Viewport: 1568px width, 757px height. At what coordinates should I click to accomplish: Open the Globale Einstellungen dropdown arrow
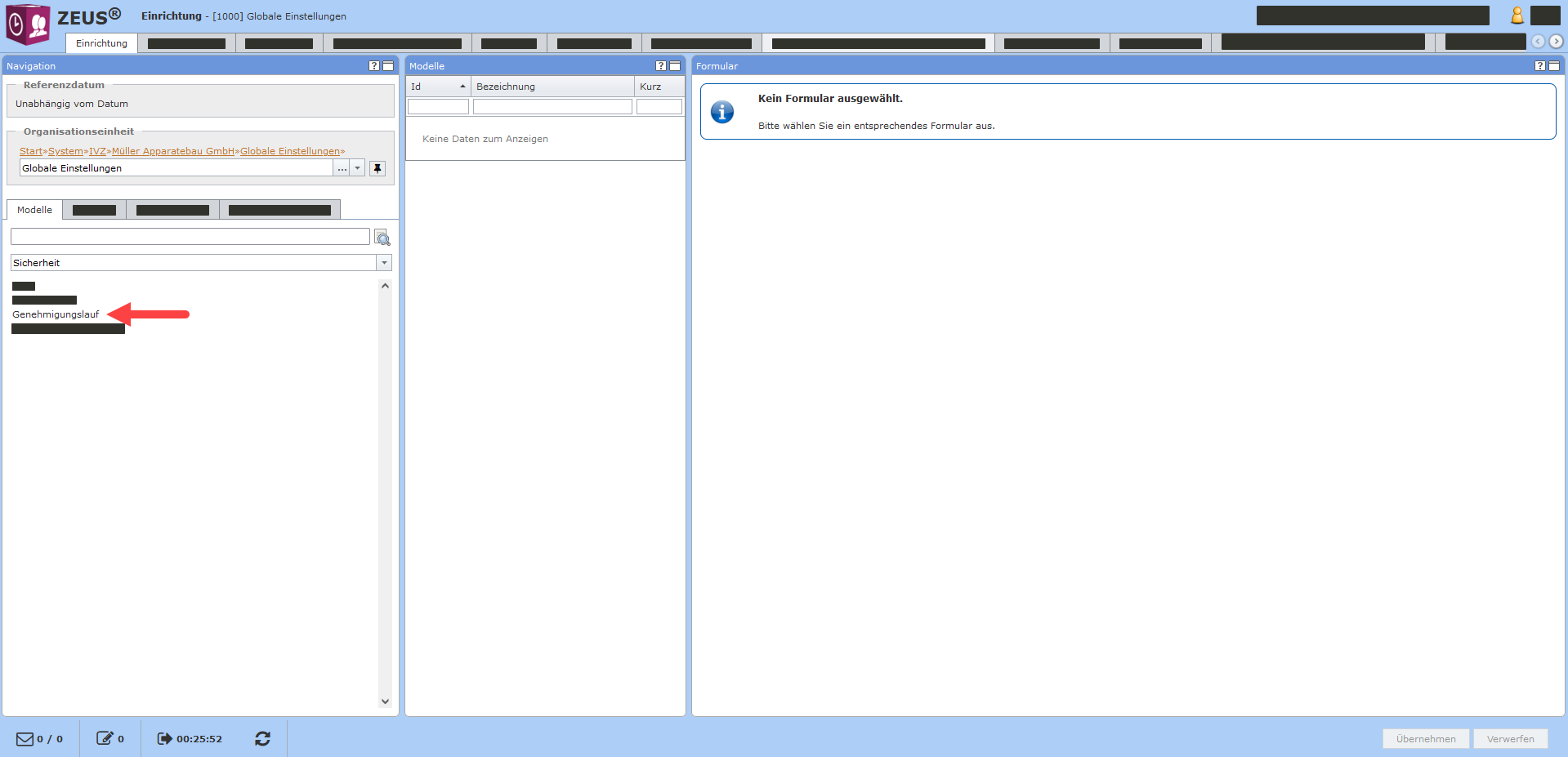pos(357,168)
